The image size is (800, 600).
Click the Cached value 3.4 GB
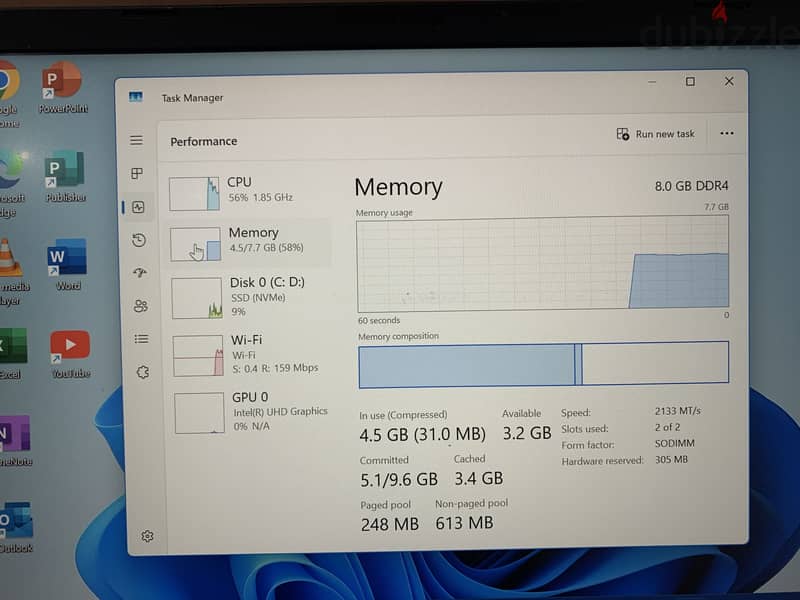point(479,479)
